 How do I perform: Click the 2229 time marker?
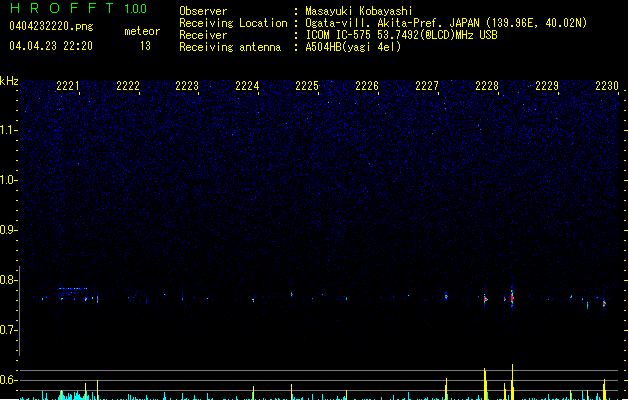coord(547,86)
